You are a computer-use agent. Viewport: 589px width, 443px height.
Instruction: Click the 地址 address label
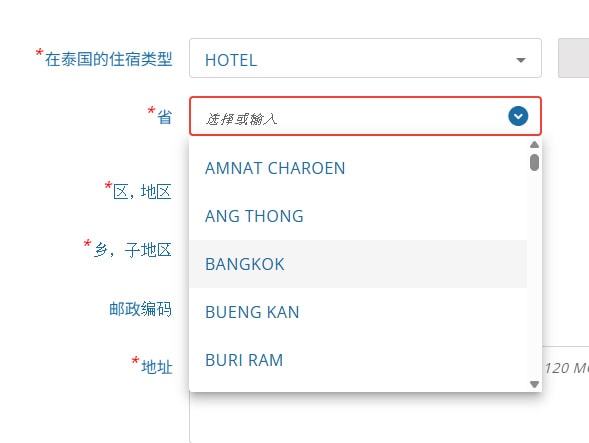pos(157,367)
